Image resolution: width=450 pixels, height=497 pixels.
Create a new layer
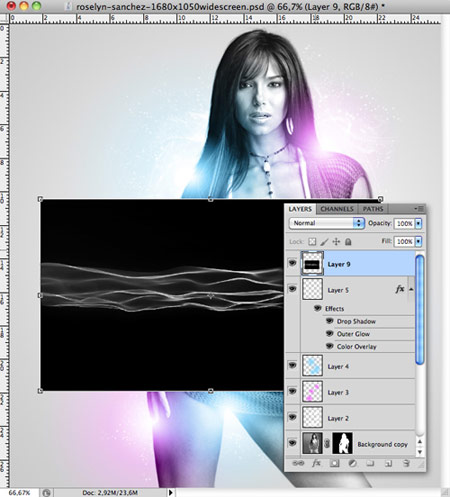388,463
